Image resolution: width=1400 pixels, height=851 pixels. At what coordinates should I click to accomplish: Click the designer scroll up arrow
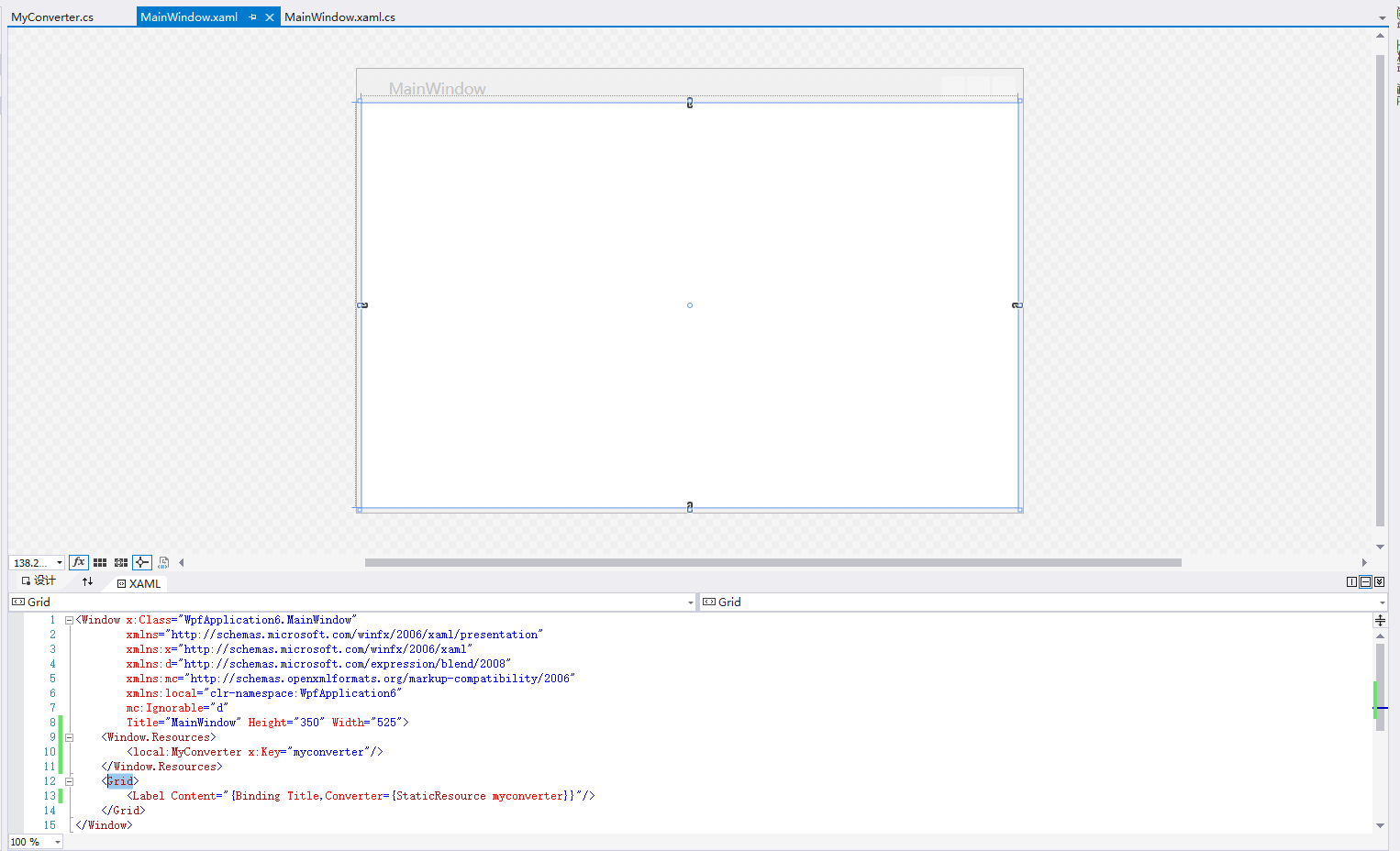(x=1380, y=36)
